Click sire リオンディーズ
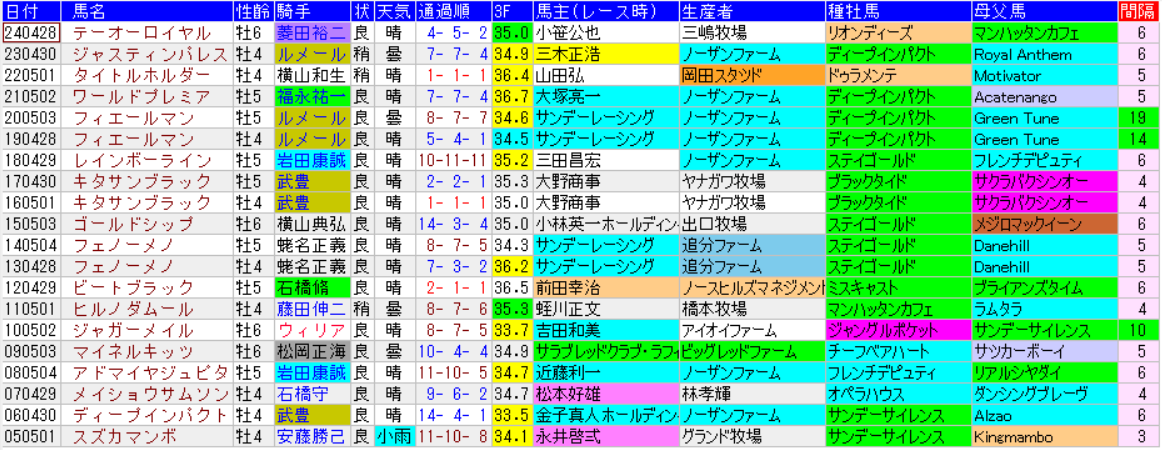Image resolution: width=1162 pixels, height=450 pixels. tap(898, 33)
